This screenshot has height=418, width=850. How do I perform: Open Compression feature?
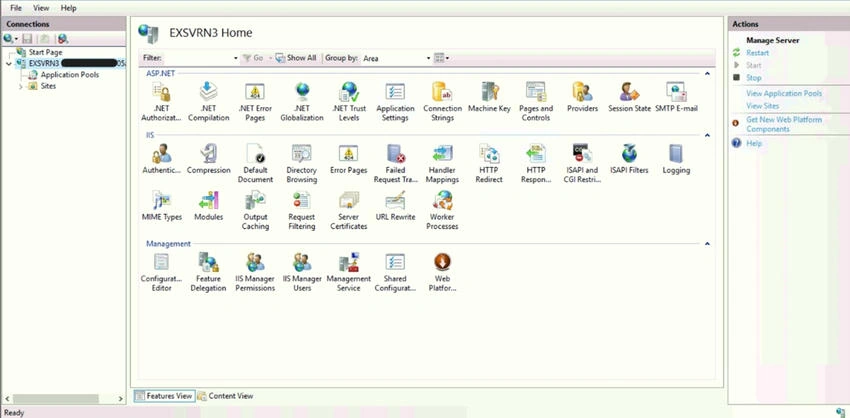[208, 159]
